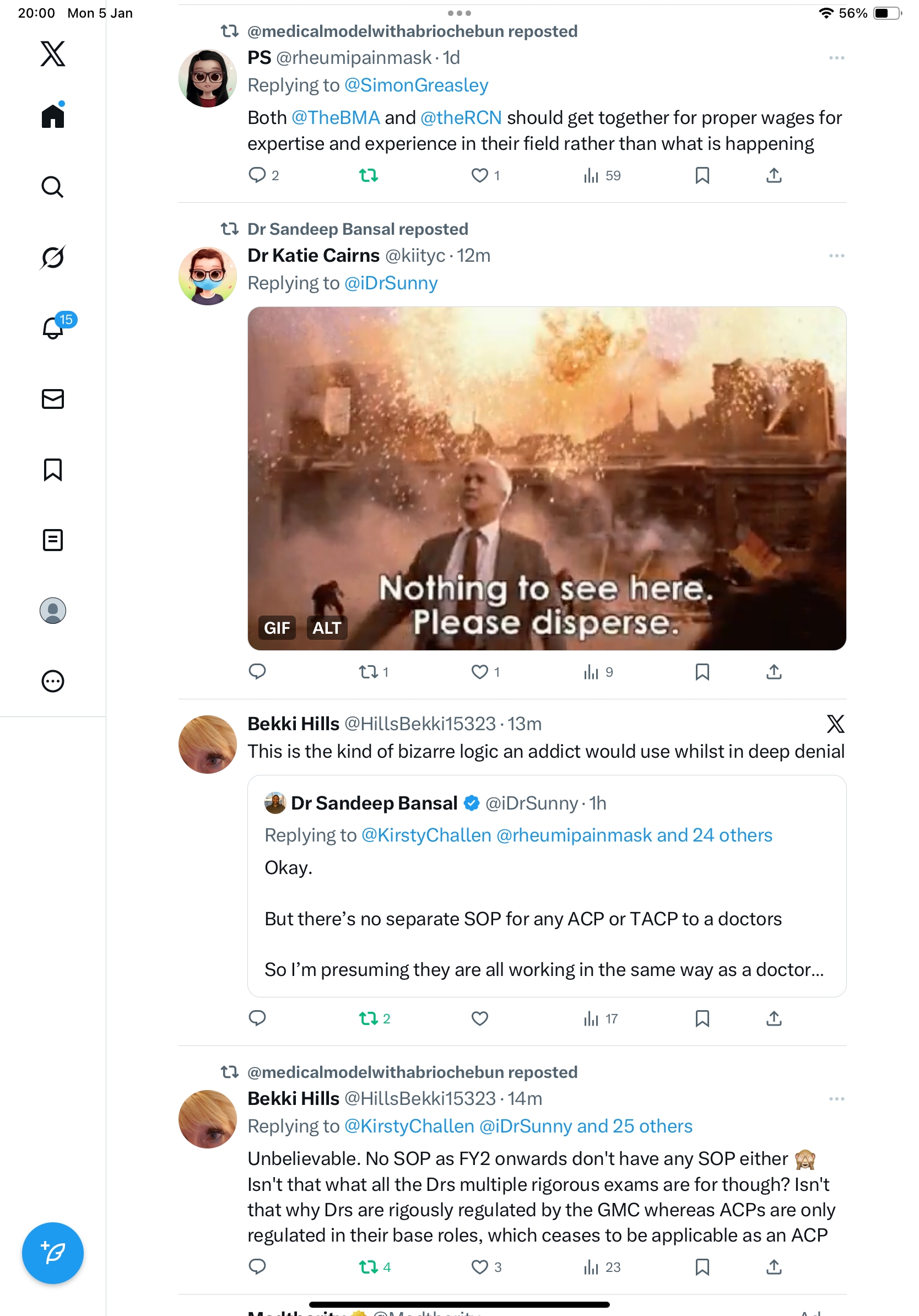The width and height of the screenshot is (919, 1316).
Task: Open more options on Bekki Hills 14m post
Action: coord(836,1099)
